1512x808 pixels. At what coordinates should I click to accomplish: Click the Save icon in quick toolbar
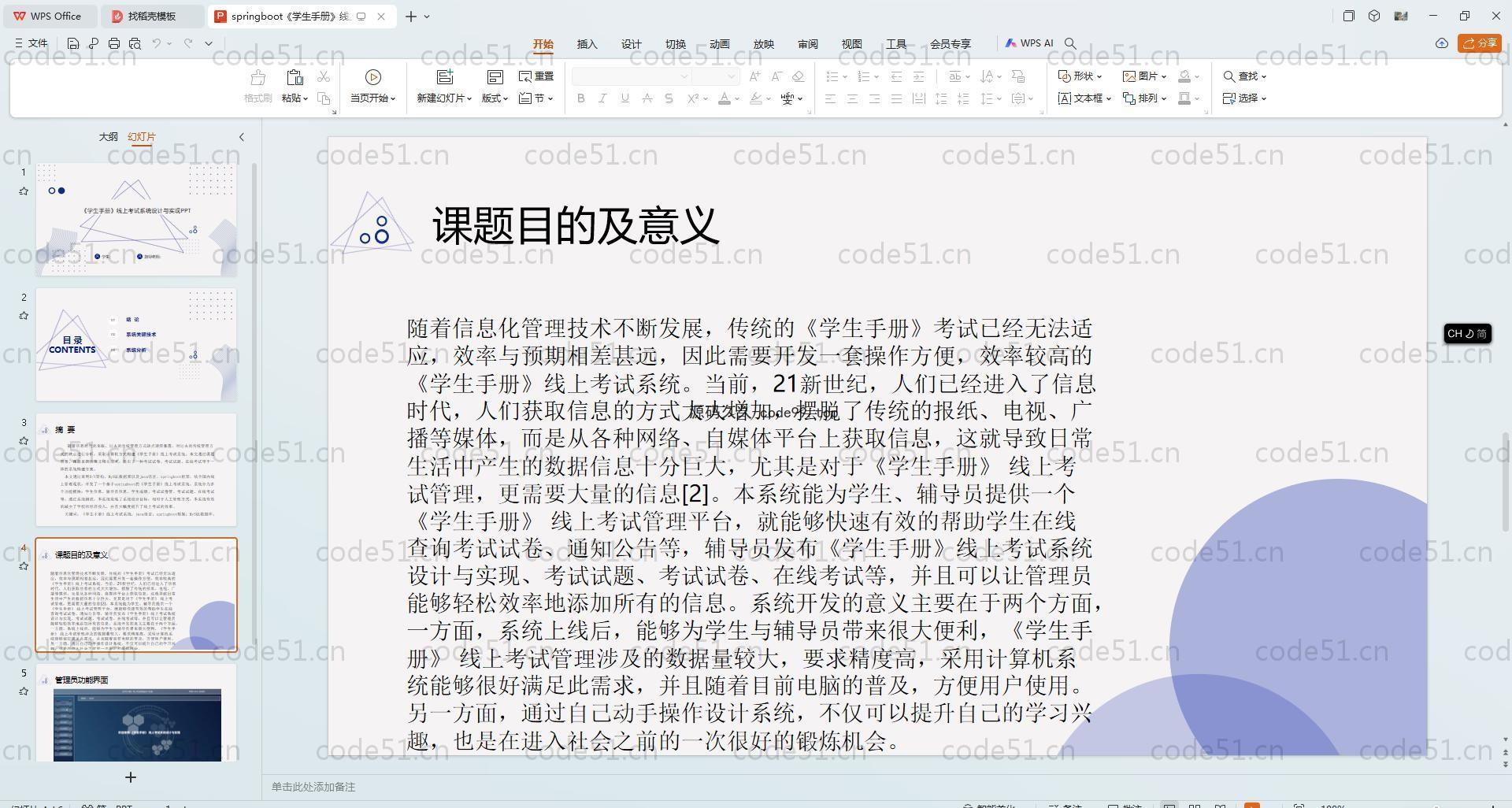(x=73, y=43)
